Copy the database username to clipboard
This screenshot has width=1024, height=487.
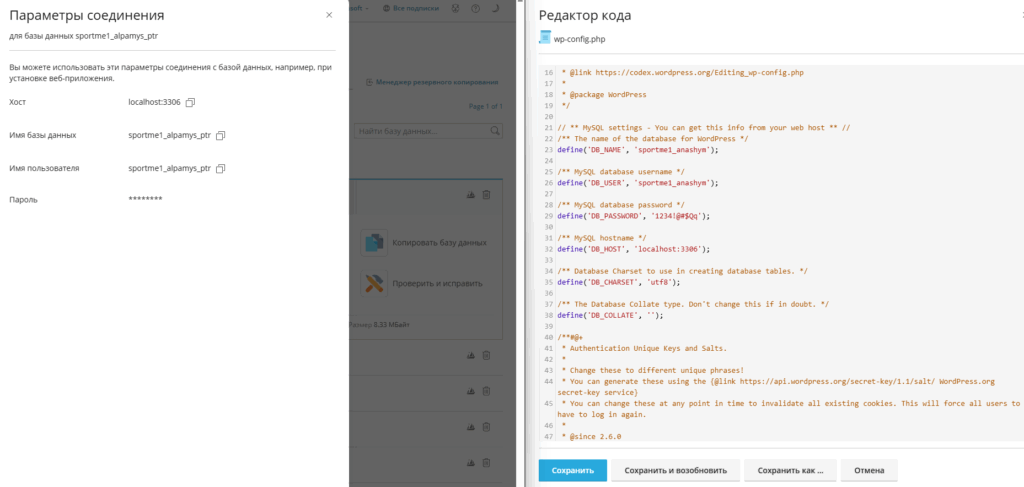pyautogui.click(x=221, y=168)
